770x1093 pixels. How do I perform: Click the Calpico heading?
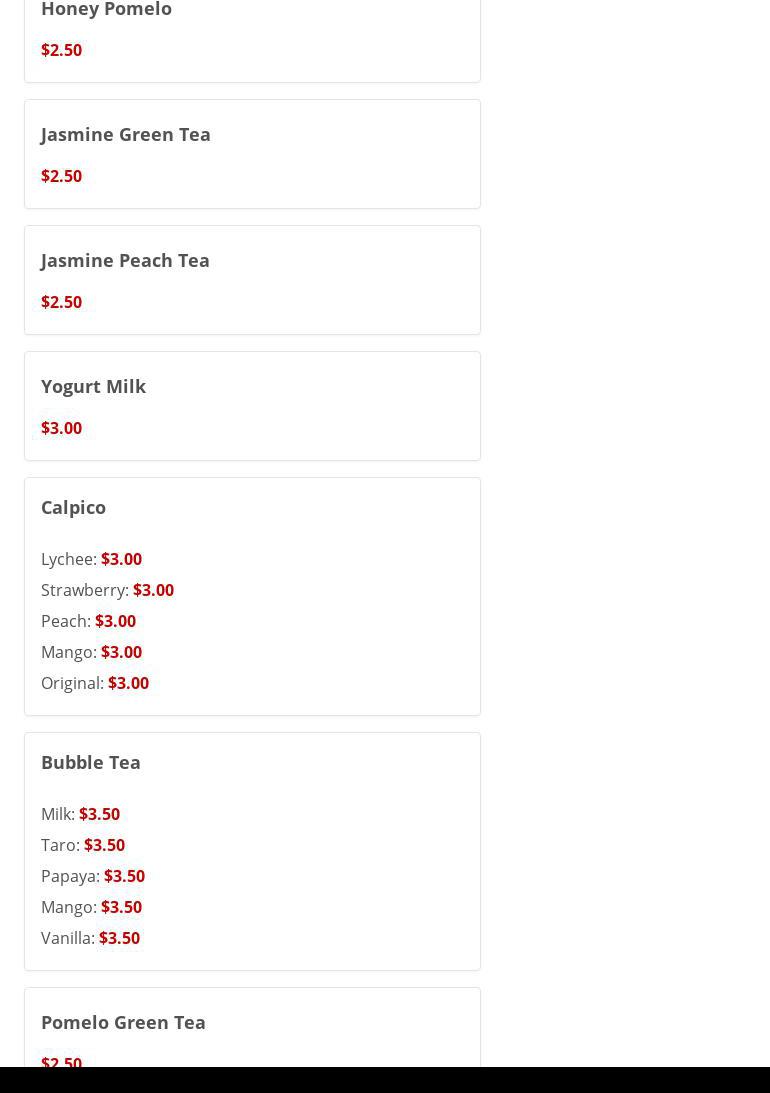[x=73, y=507]
